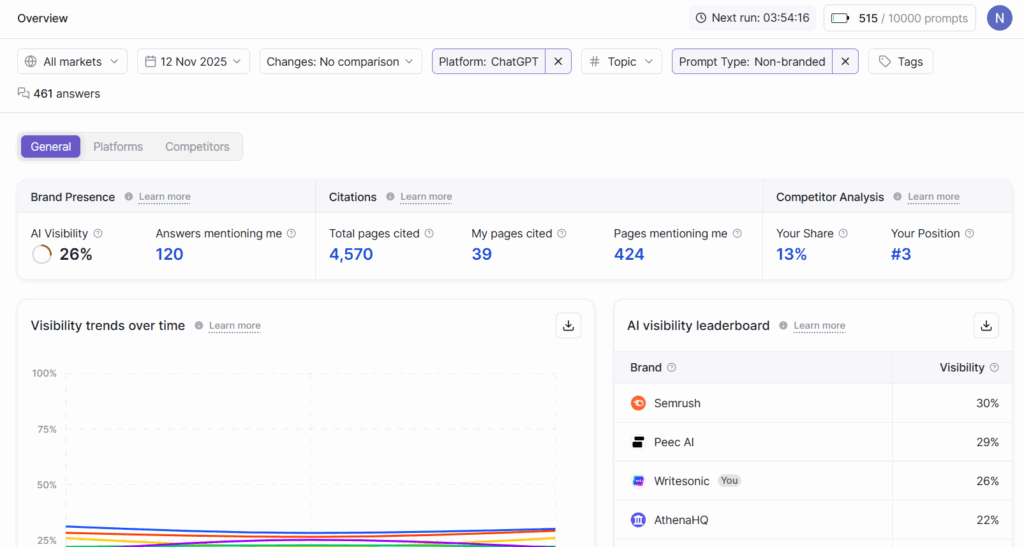The image size is (1024, 547).
Task: Open the Topic filter dropdown
Action: click(x=621, y=61)
